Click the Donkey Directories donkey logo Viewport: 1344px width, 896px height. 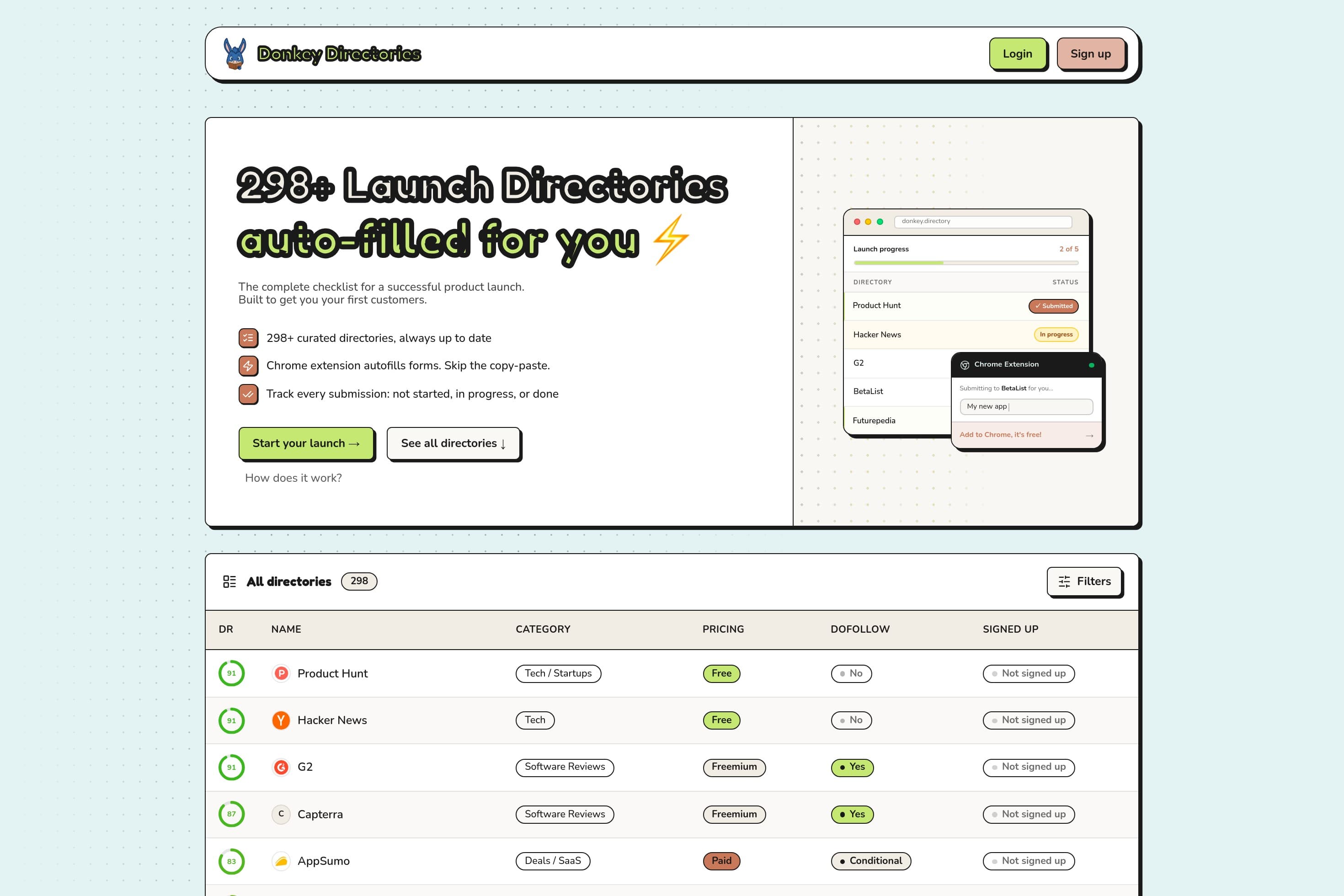tap(235, 54)
